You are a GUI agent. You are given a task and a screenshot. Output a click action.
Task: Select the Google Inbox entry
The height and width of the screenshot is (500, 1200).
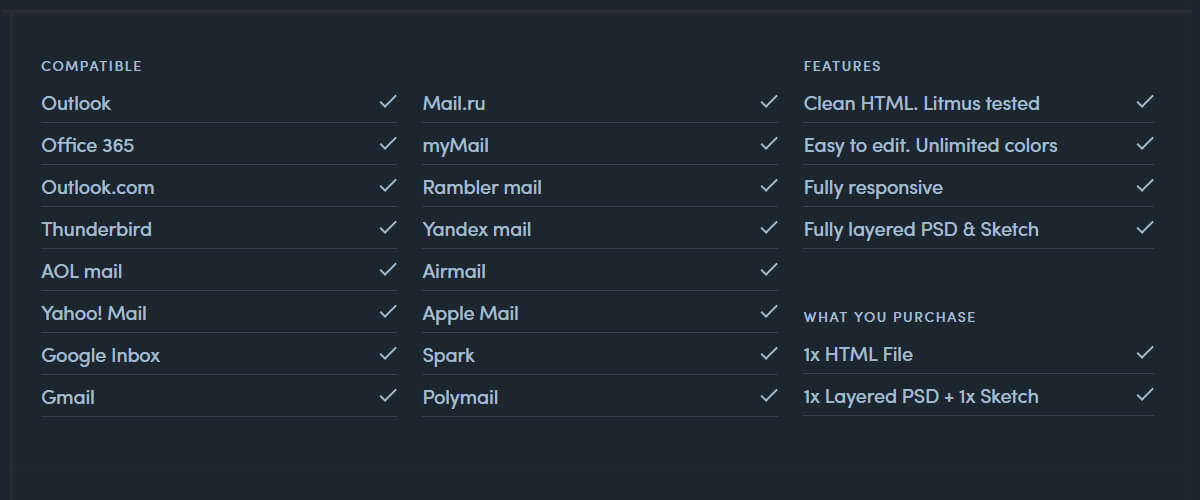click(100, 355)
